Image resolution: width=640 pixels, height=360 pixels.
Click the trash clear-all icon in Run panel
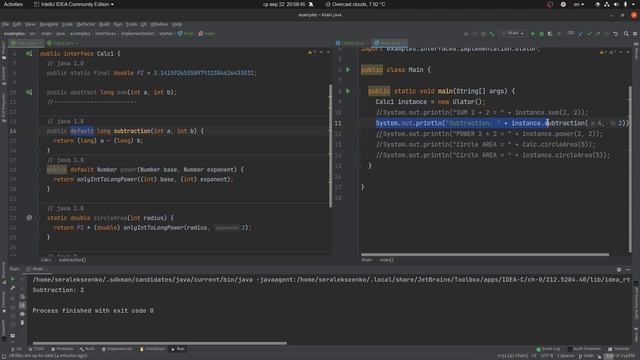[22, 322]
